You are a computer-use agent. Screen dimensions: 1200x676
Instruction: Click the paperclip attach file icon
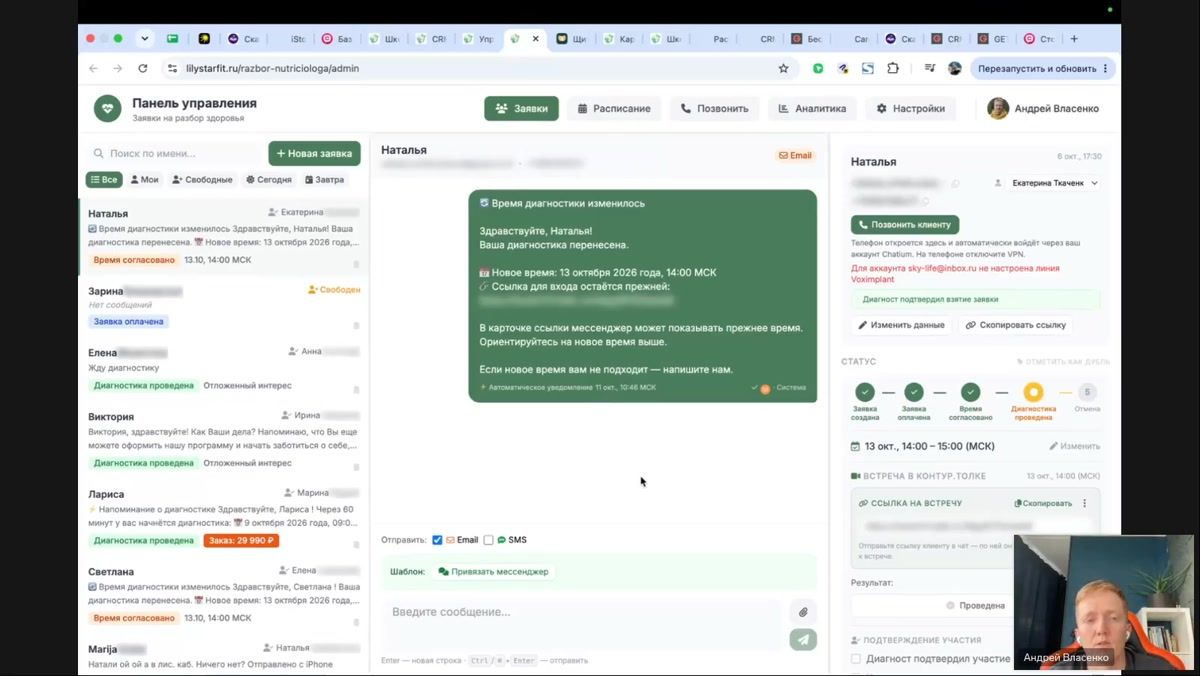pyautogui.click(x=802, y=612)
